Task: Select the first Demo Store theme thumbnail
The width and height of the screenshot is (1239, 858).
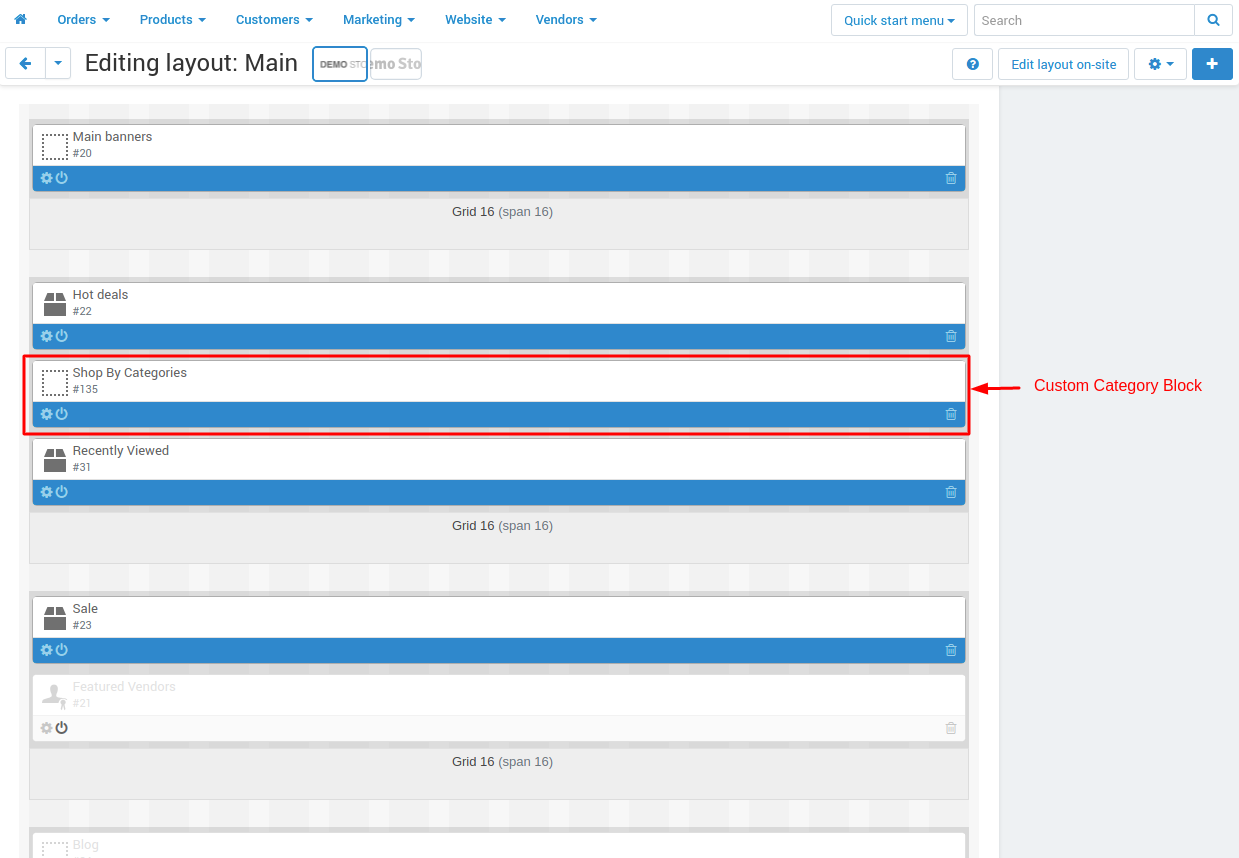Action: point(340,64)
